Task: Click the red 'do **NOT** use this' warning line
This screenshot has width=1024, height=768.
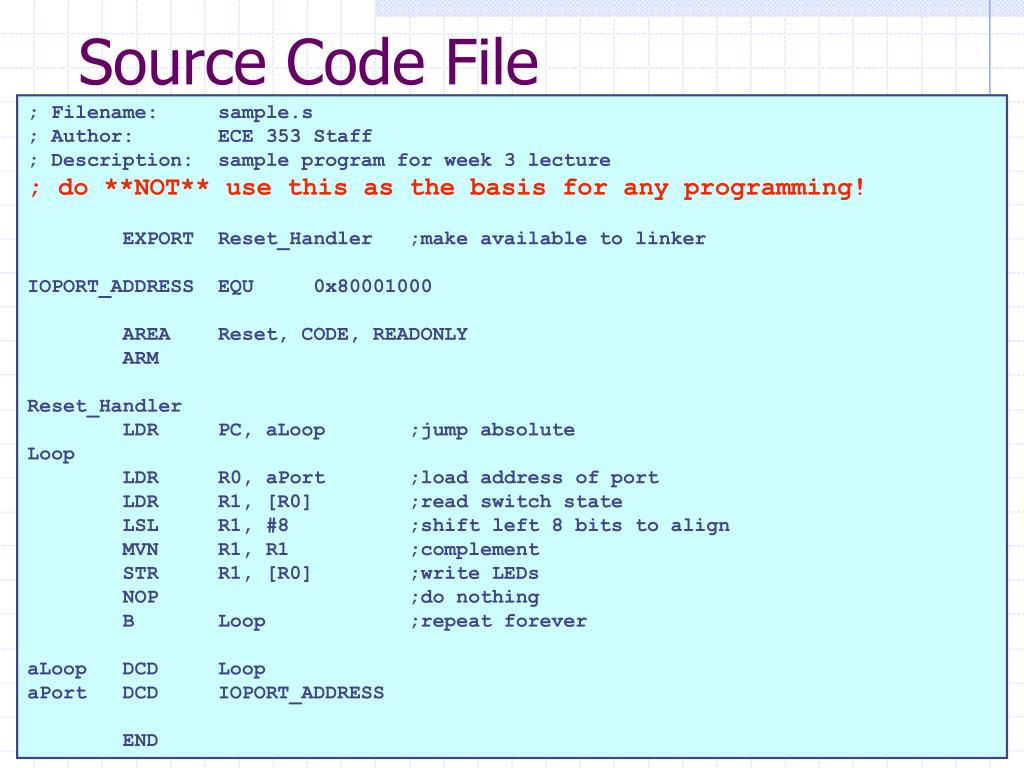Action: coord(447,188)
